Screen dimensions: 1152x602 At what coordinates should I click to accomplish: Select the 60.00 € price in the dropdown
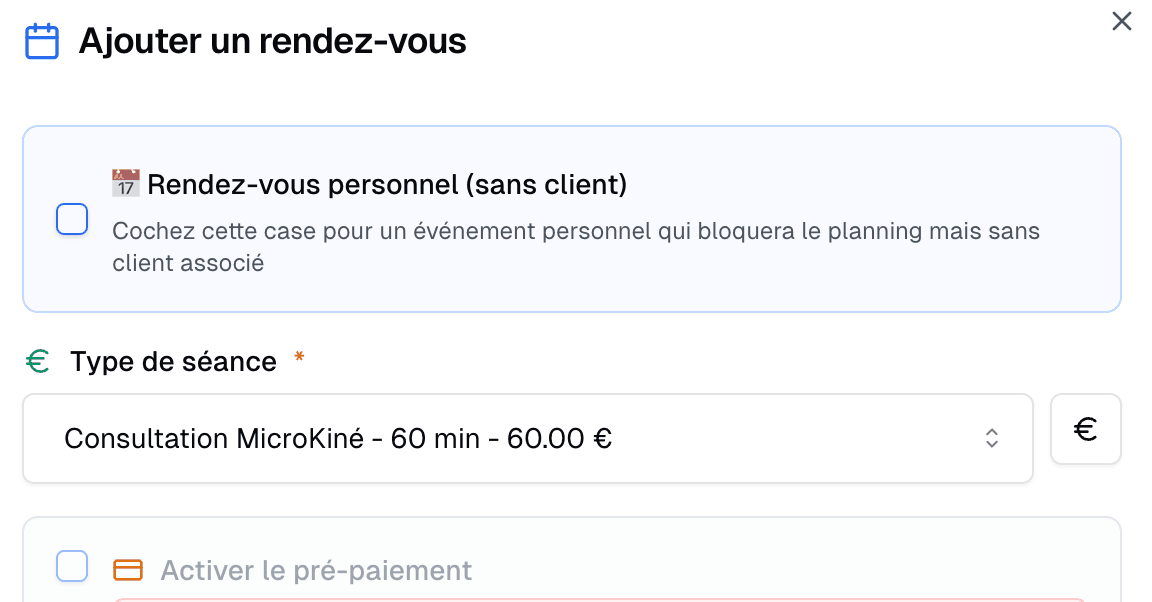pyautogui.click(x=559, y=438)
